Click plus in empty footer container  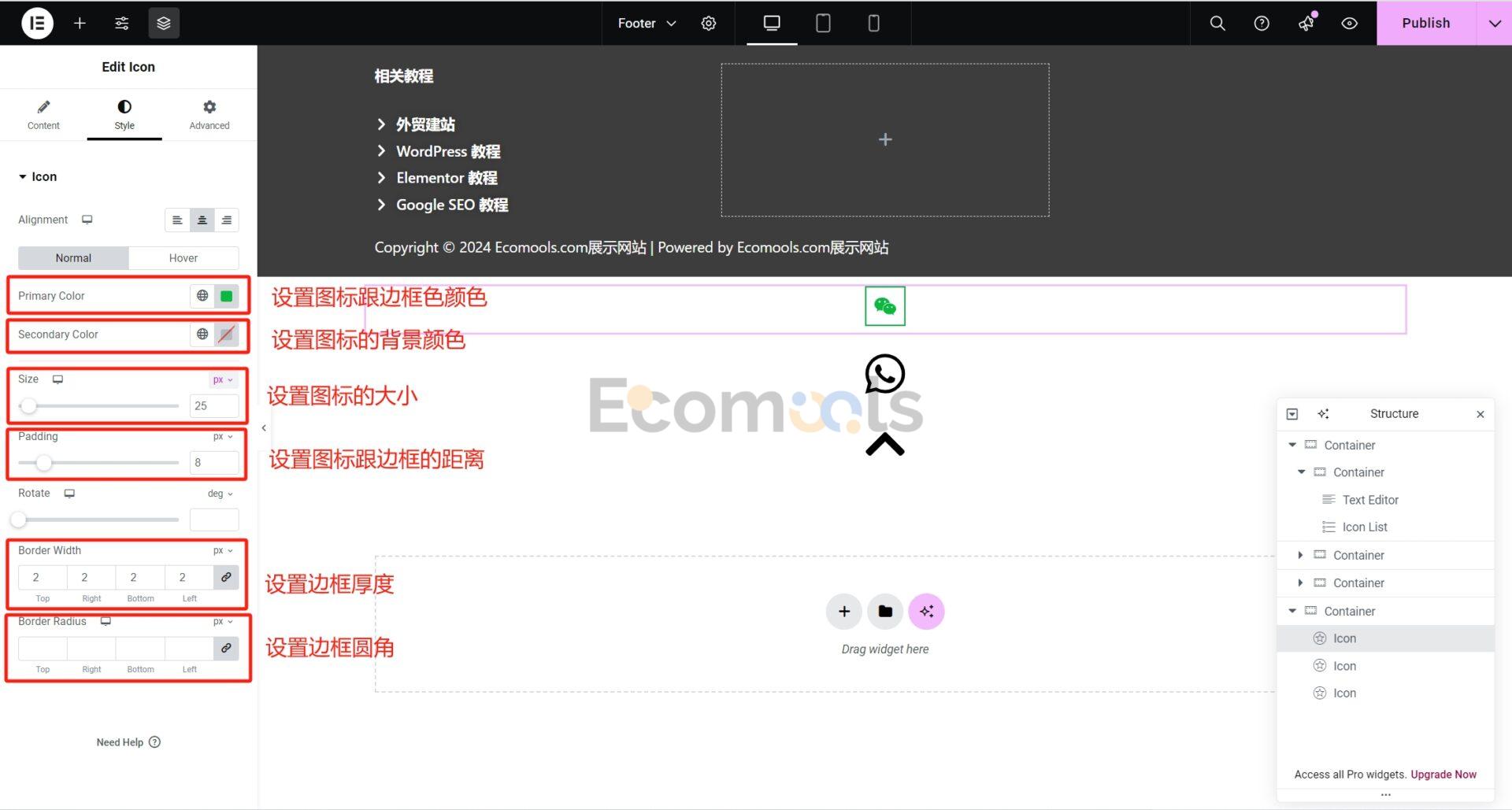885,140
